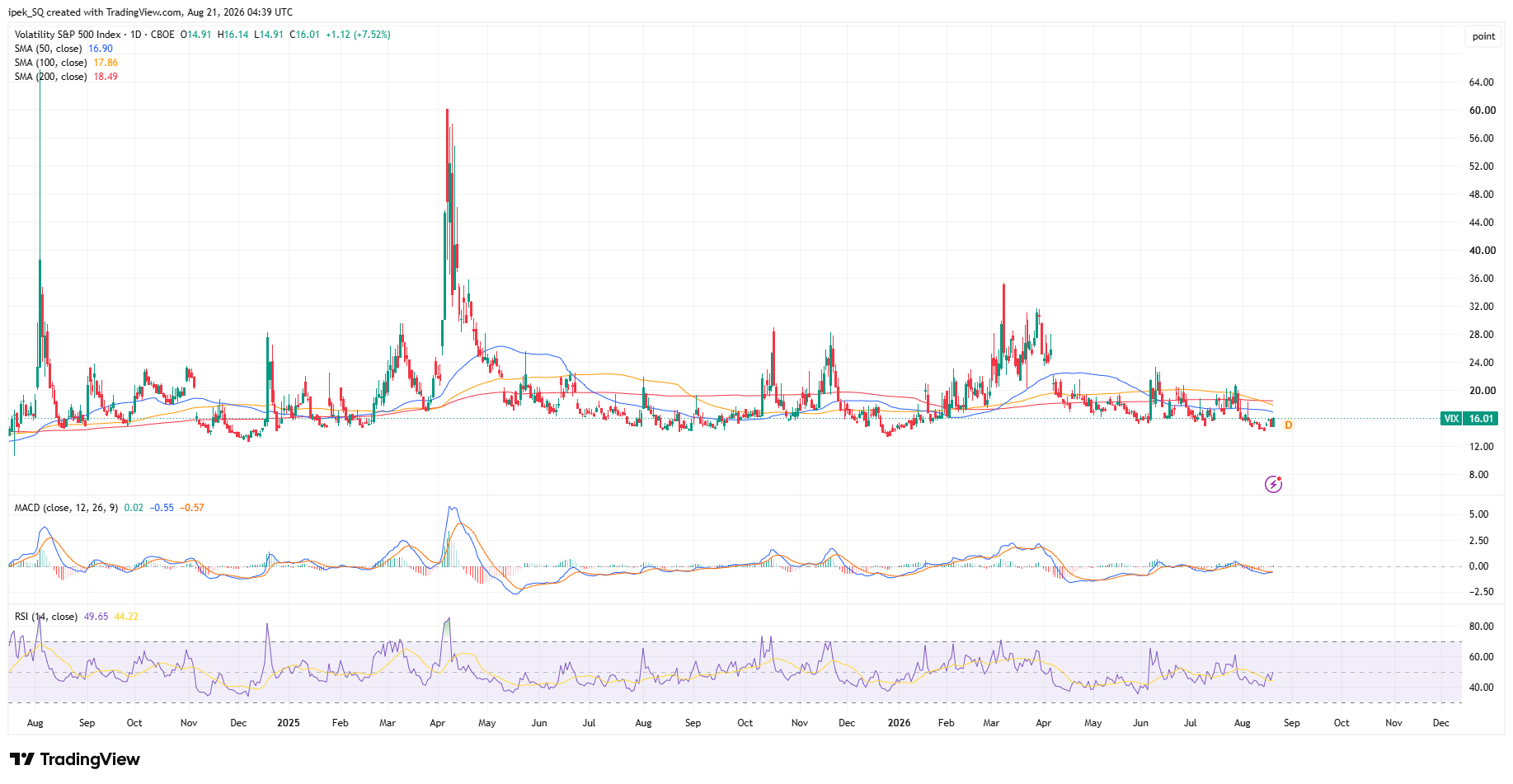Image resolution: width=1513 pixels, height=784 pixels.
Task: Select the SMA (100, close) indicator label
Action: point(51,63)
